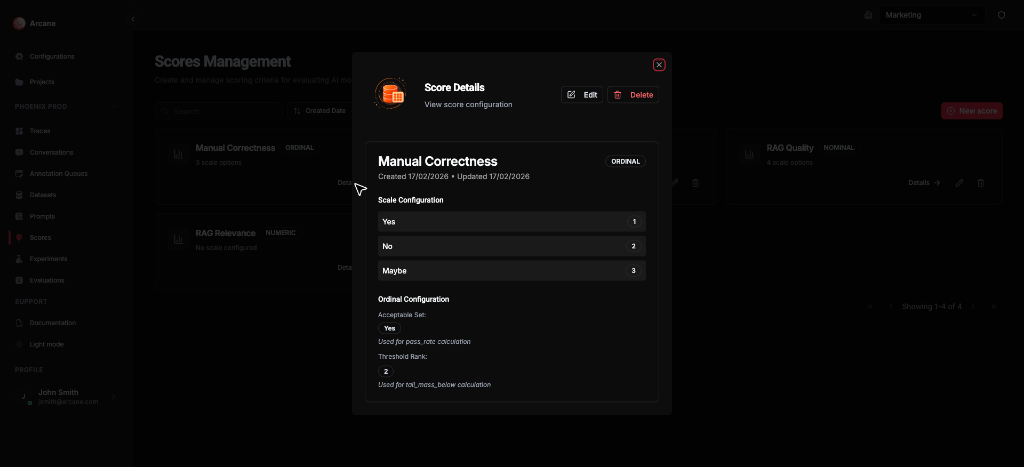The height and width of the screenshot is (467, 1024).
Task: Click the RAG Quality card's pencil edit icon
Action: [959, 183]
